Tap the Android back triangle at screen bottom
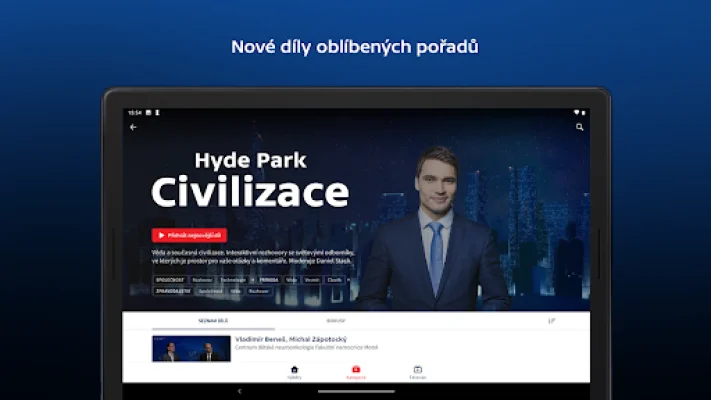Image resolution: width=711 pixels, height=400 pixels. pos(239,390)
